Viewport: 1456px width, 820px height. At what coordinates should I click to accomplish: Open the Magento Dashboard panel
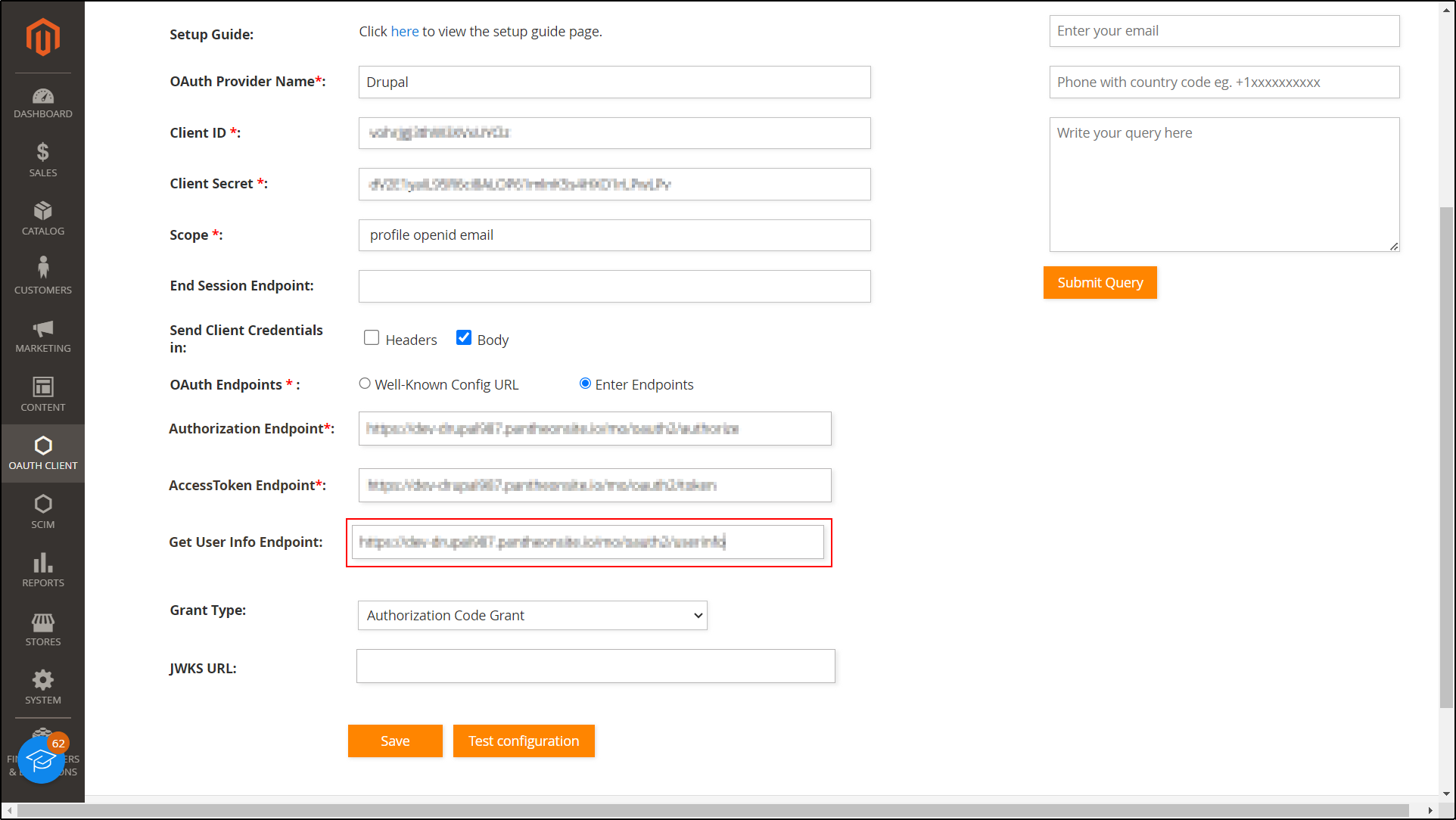(x=42, y=102)
